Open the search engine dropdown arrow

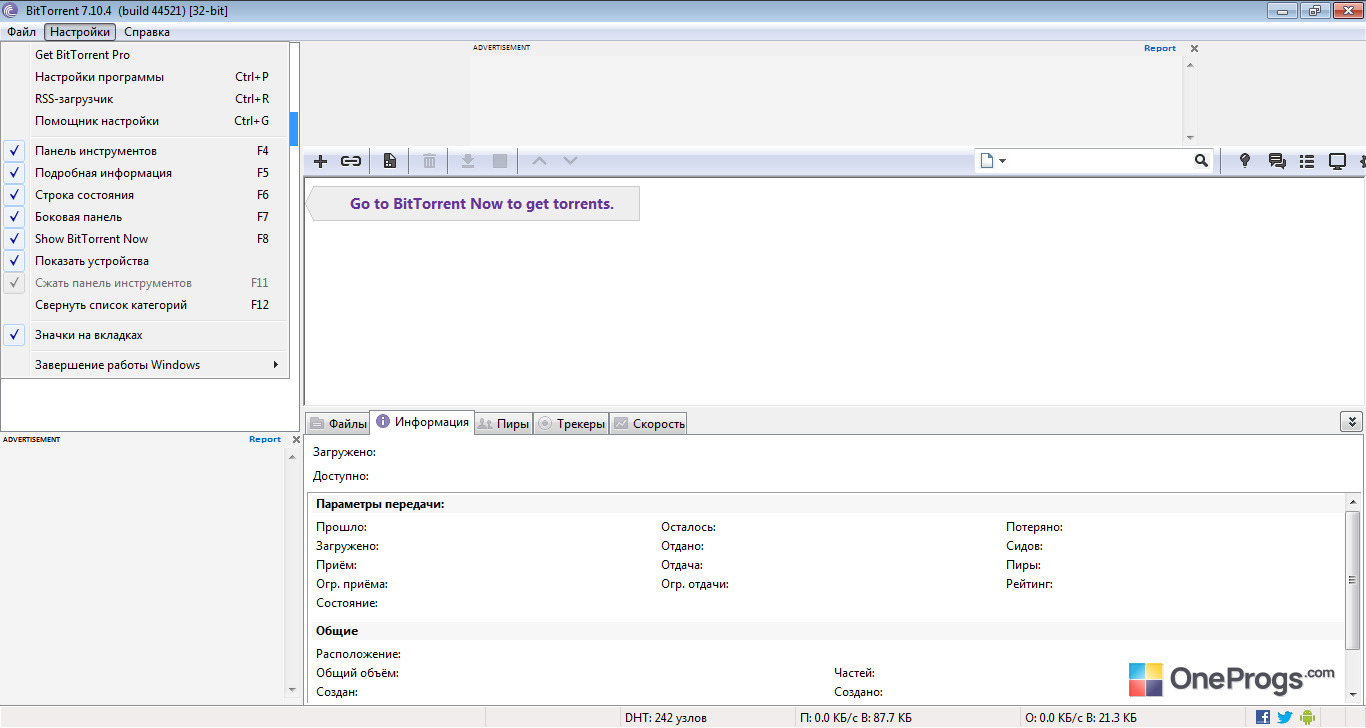tap(1002, 161)
